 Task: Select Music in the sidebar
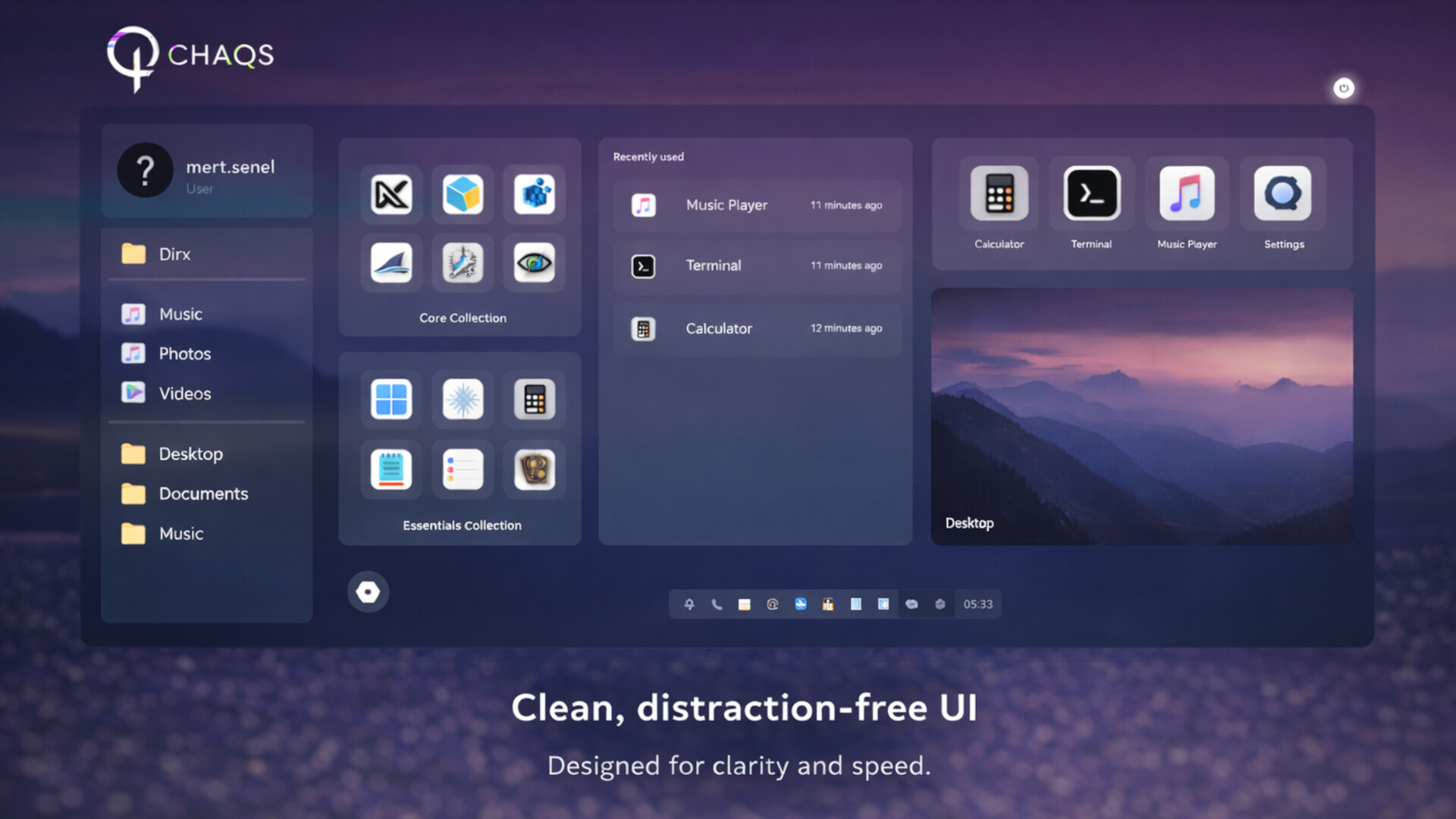point(180,313)
